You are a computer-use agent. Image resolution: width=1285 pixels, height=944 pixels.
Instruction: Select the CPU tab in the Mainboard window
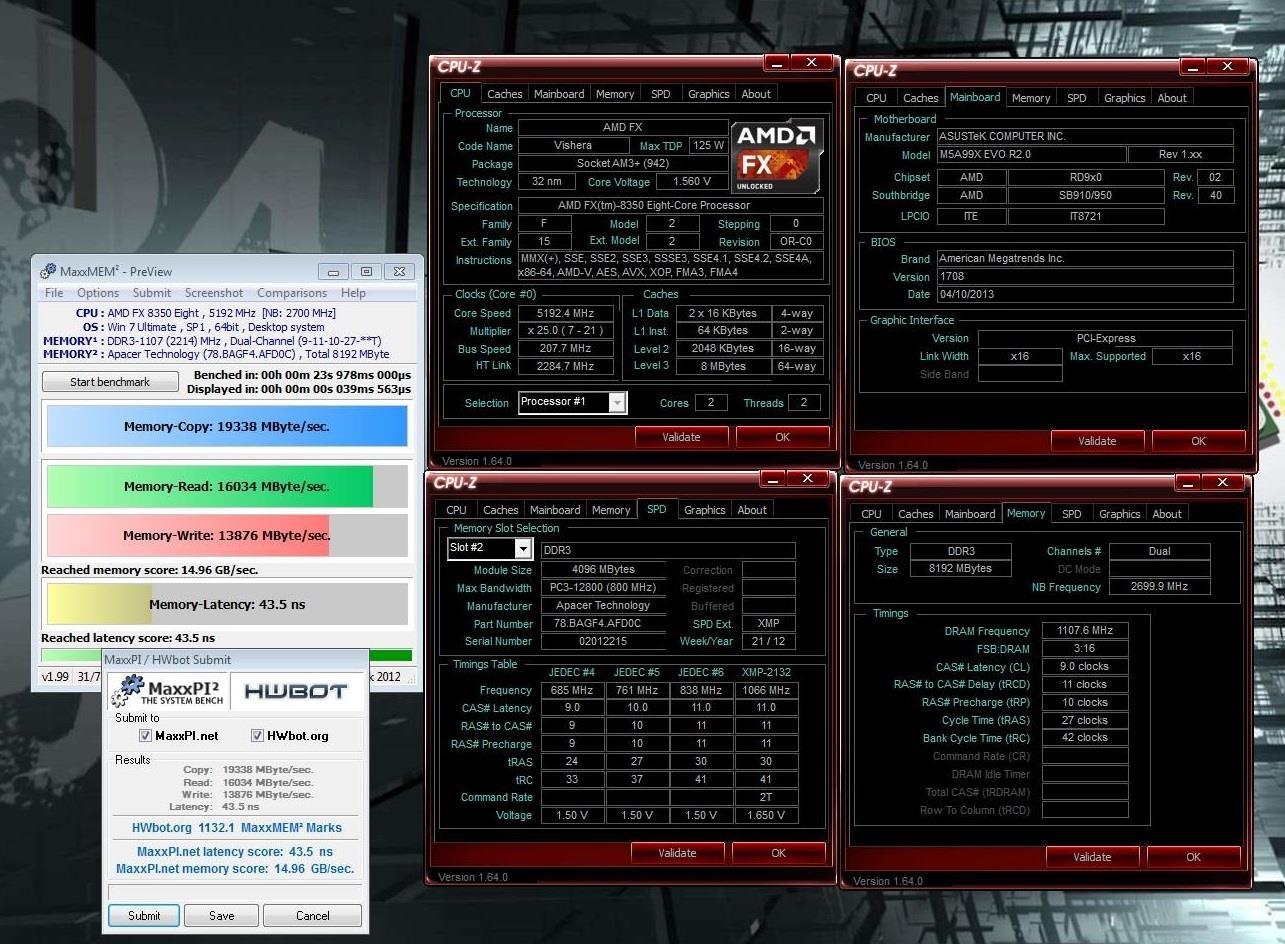click(x=877, y=98)
